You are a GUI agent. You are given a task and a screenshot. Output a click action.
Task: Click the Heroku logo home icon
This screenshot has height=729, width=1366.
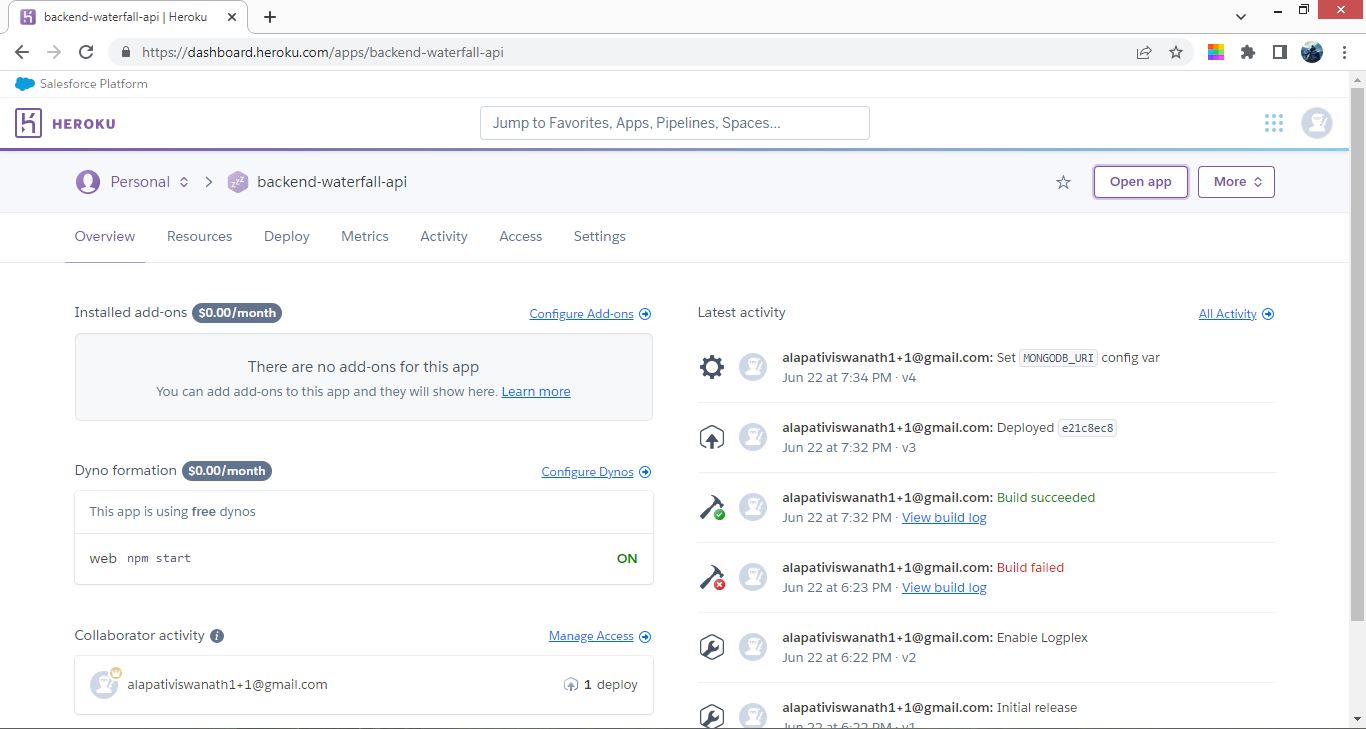click(28, 123)
